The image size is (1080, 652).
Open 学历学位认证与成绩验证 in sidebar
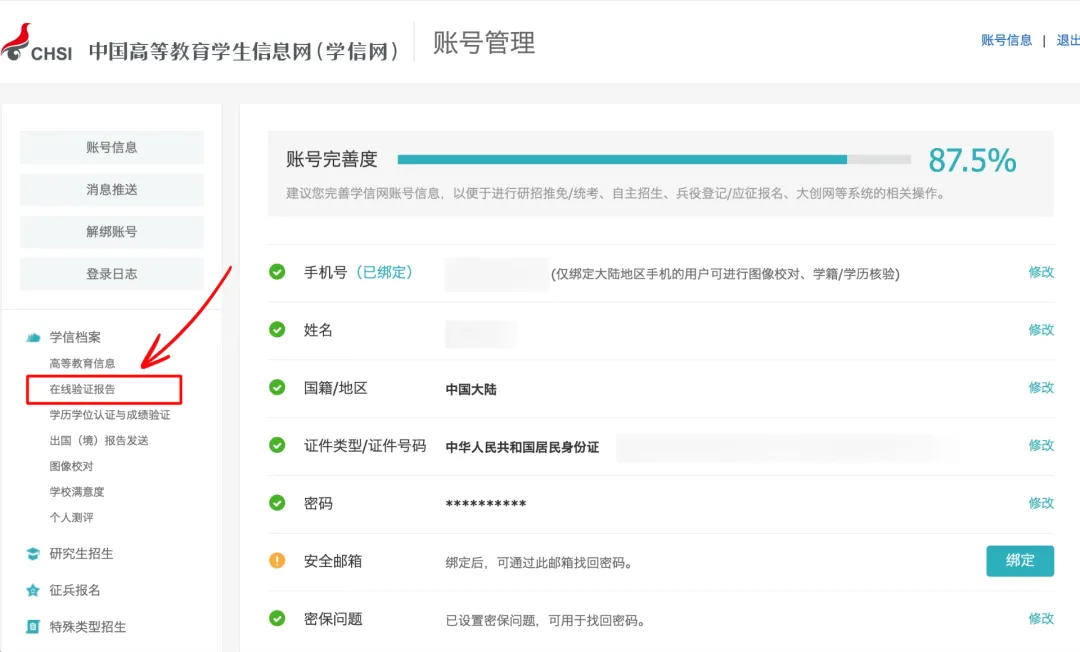(x=110, y=414)
